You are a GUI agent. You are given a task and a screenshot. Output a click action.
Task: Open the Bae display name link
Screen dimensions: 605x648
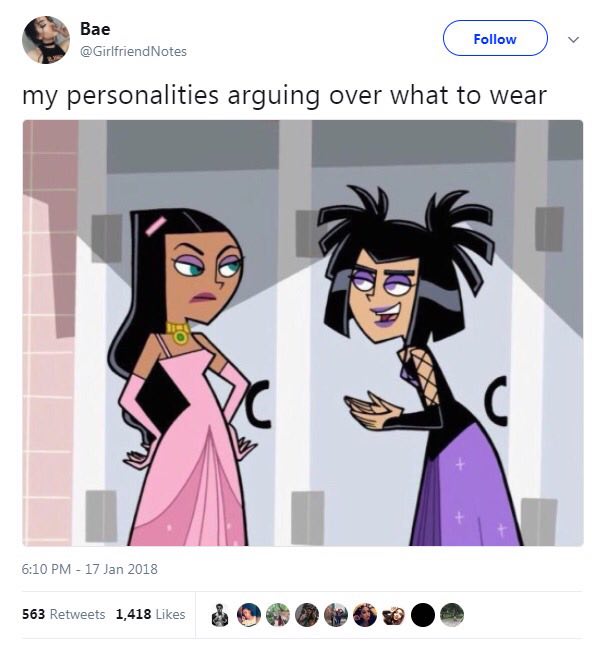click(x=95, y=29)
